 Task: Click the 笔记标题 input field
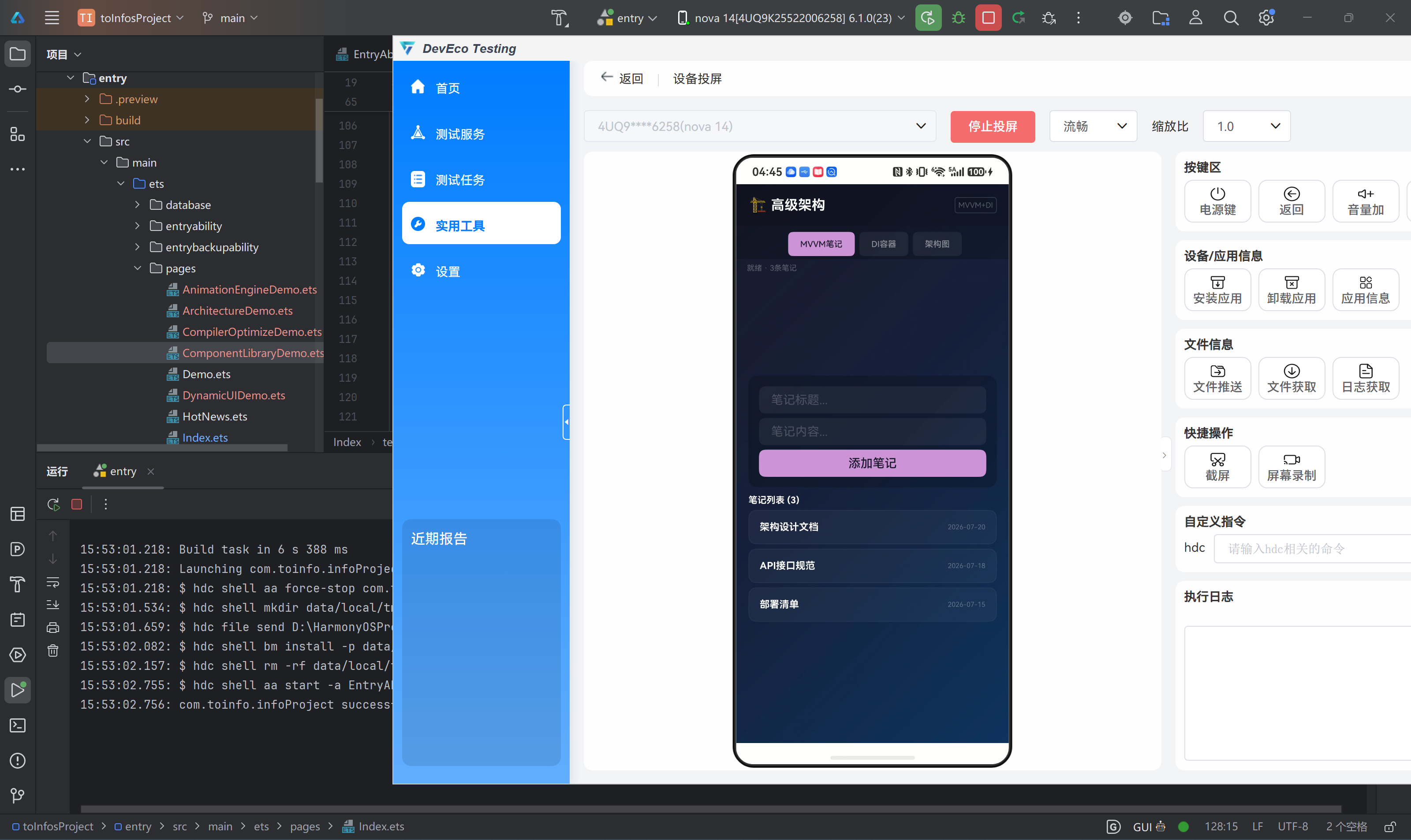tap(872, 400)
